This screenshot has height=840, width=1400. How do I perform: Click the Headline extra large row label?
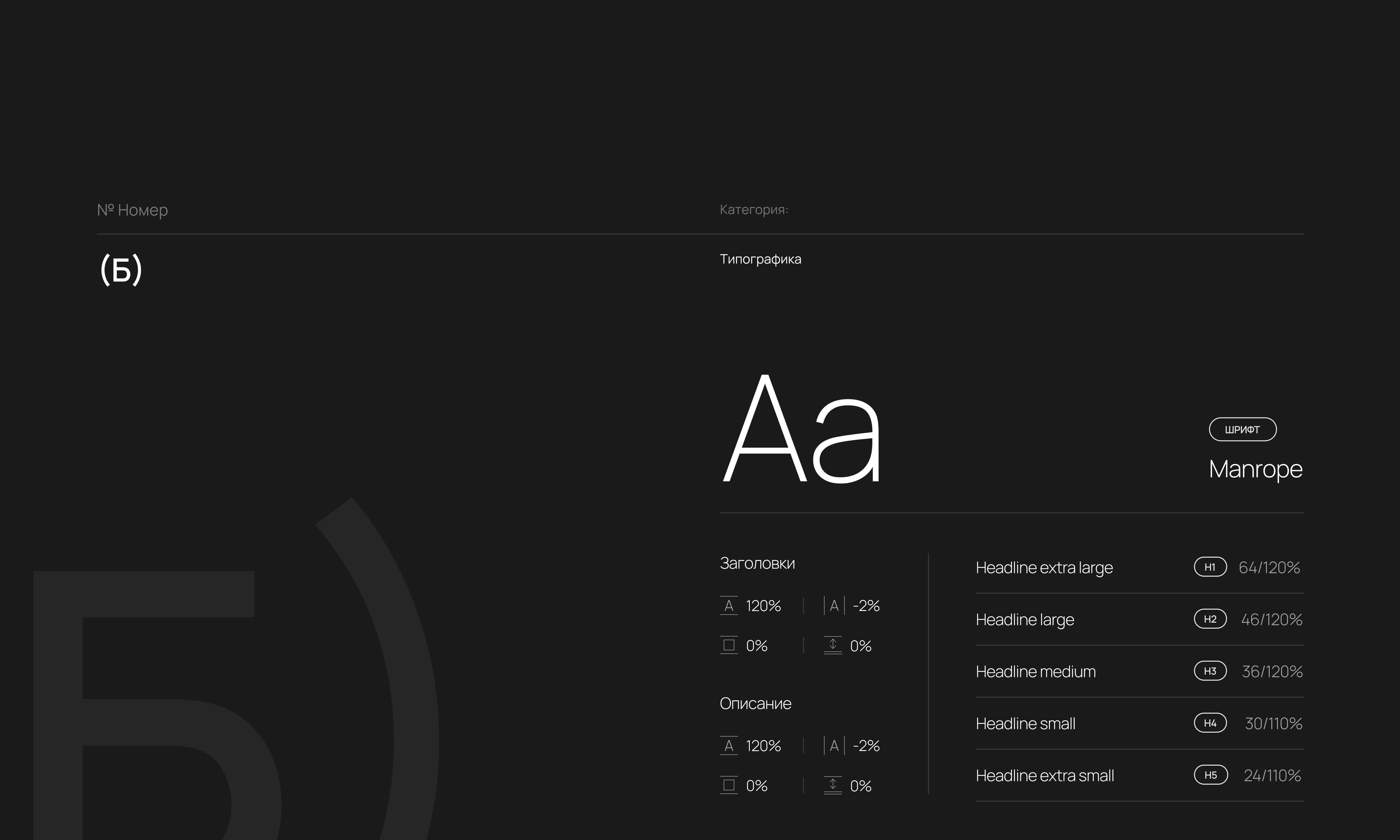coord(1044,567)
